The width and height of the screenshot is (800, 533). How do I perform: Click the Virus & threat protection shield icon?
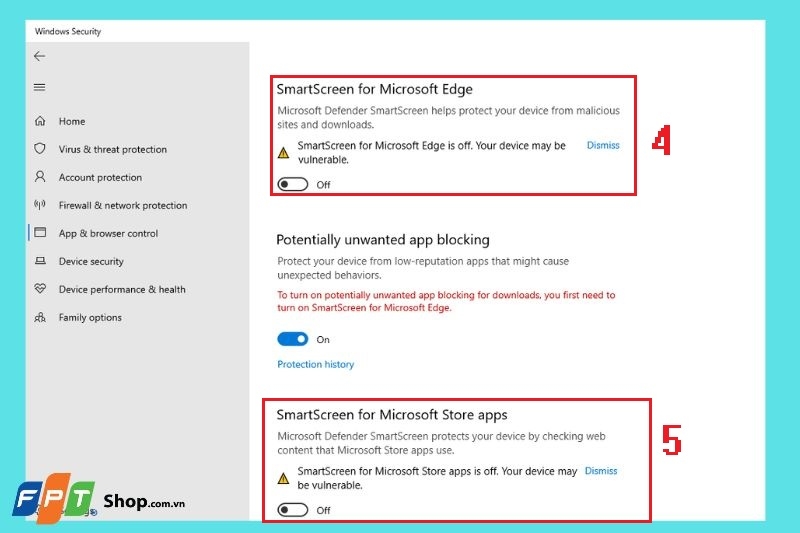tap(40, 149)
